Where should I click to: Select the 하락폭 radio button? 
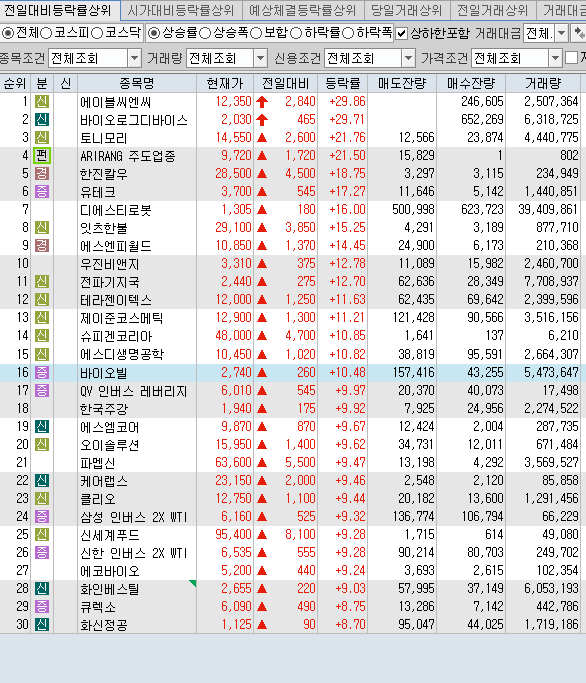(348, 33)
